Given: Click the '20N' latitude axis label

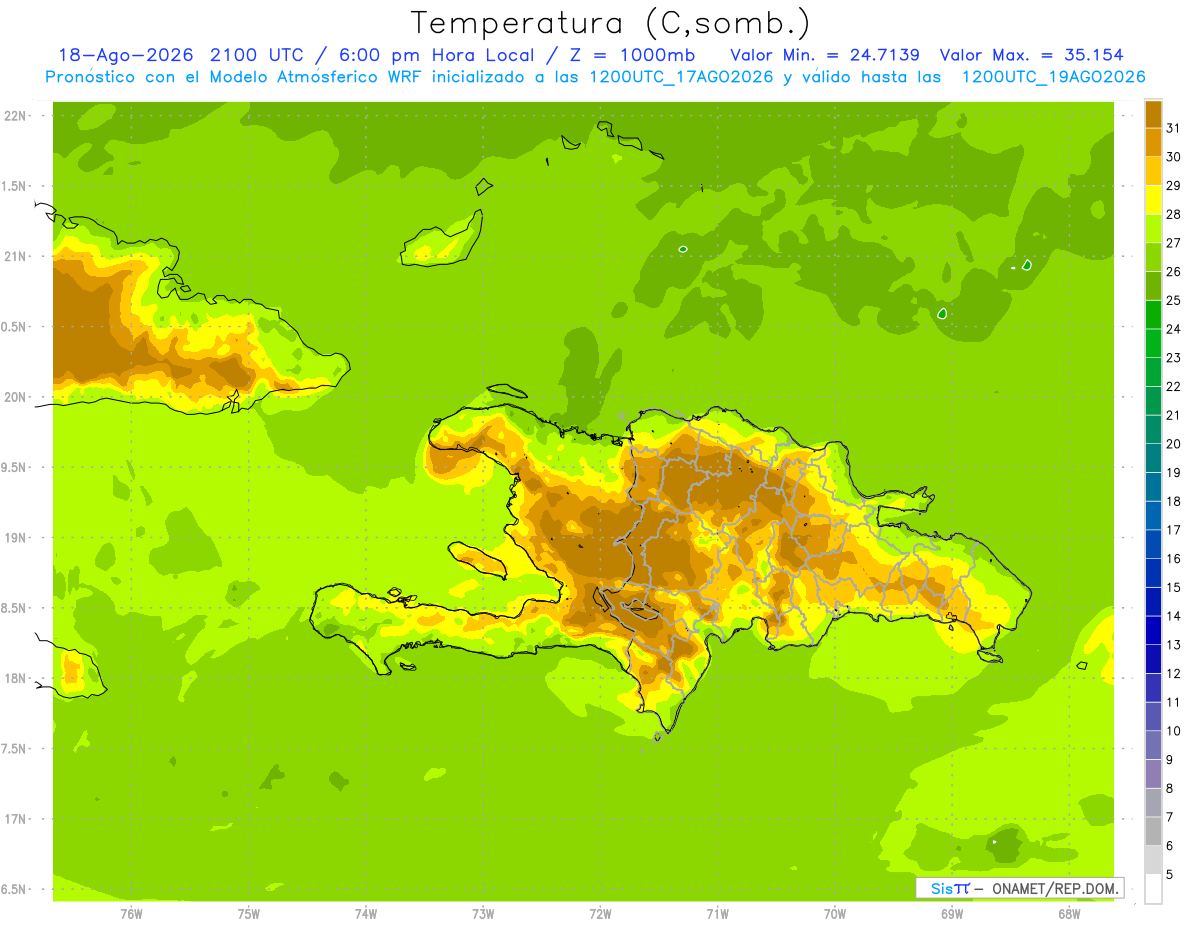Looking at the screenshot, I should pyautogui.click(x=16, y=397).
